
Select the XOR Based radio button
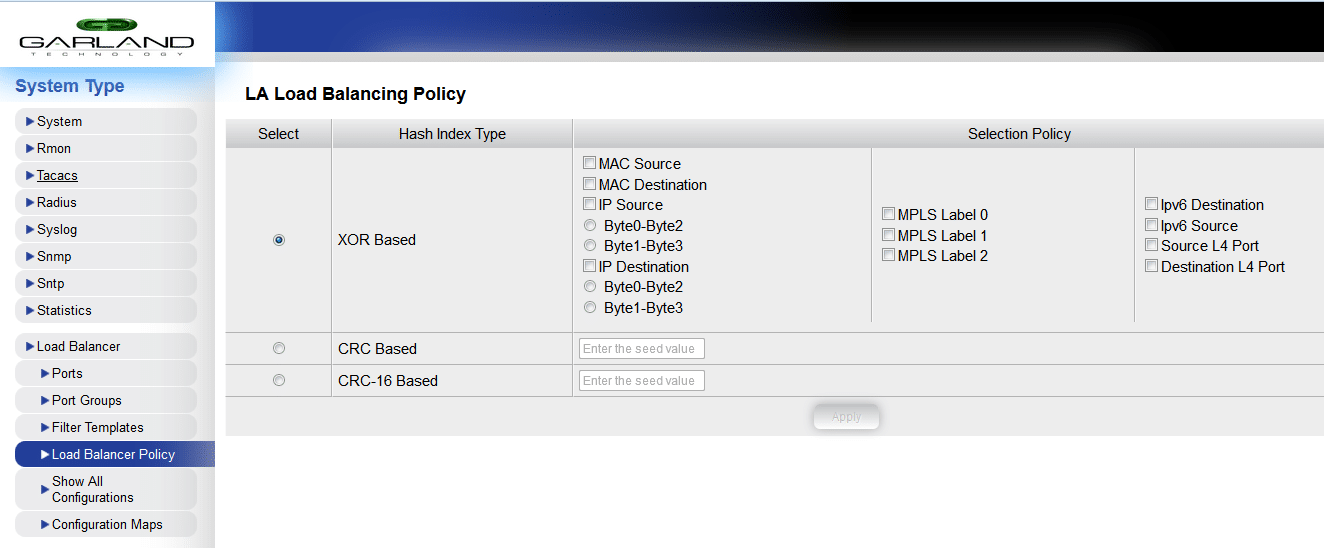tap(279, 240)
